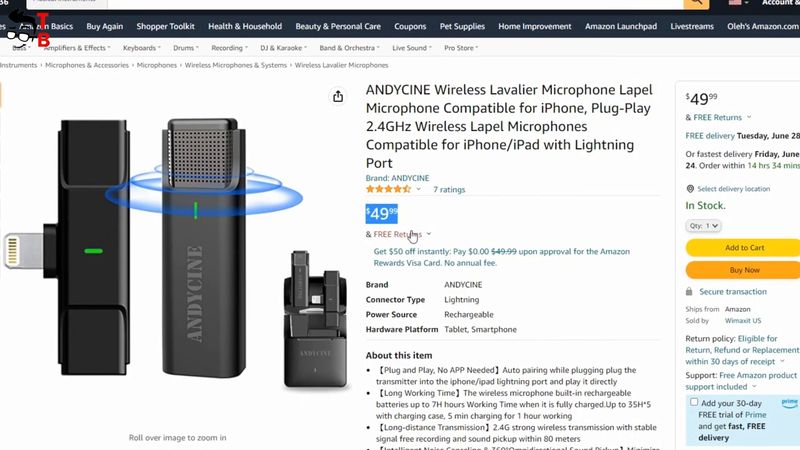Click the padlock Secure transaction icon
The width and height of the screenshot is (800, 450).
689,292
